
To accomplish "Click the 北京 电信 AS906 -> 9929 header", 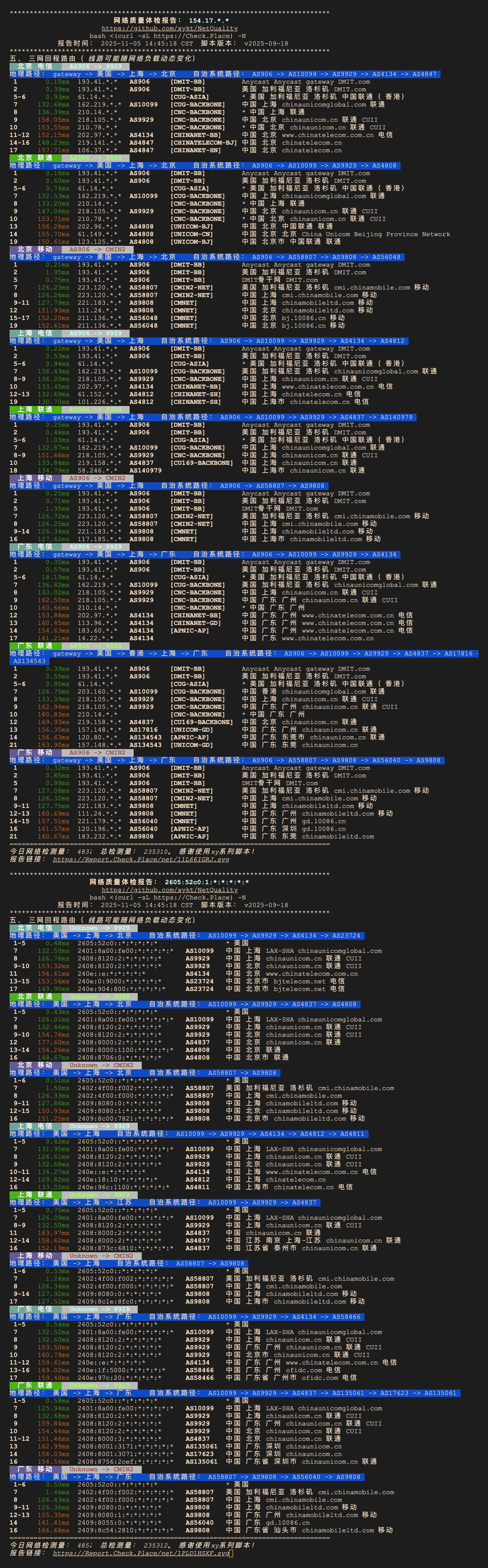I will (67, 66).
